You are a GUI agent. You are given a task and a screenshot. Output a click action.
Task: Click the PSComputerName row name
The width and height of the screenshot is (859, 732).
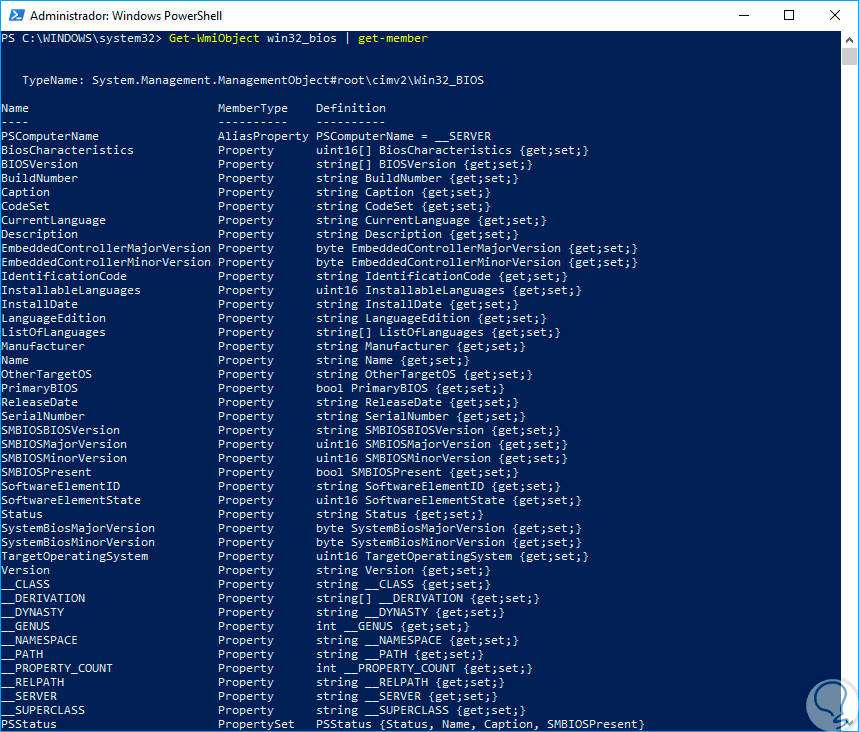(x=50, y=136)
